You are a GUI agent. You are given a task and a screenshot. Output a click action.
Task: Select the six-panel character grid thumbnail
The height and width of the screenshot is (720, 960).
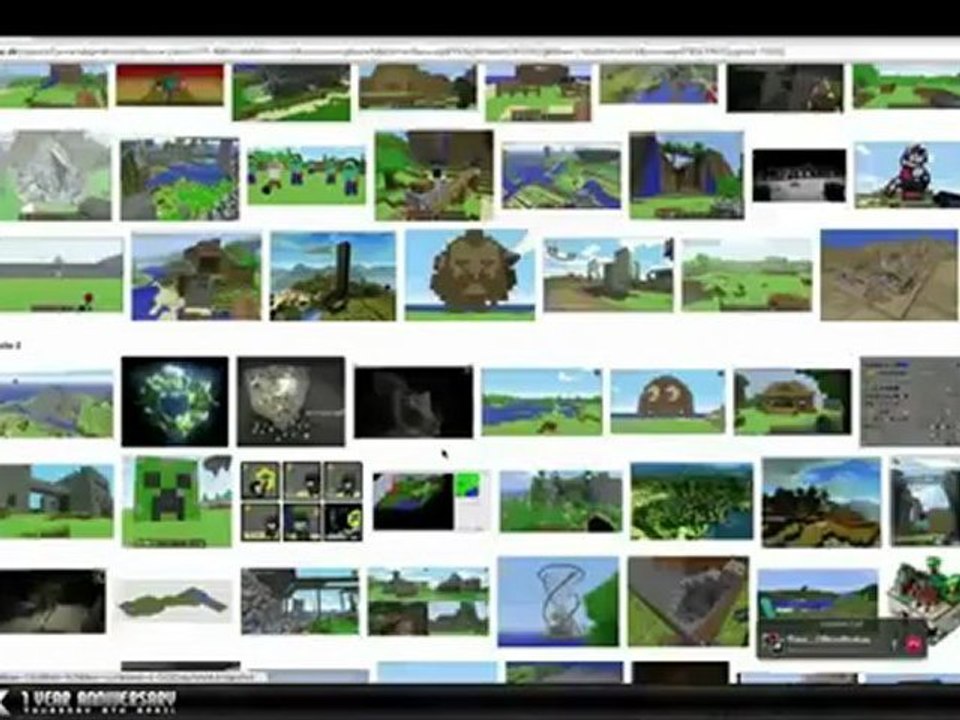click(x=301, y=501)
